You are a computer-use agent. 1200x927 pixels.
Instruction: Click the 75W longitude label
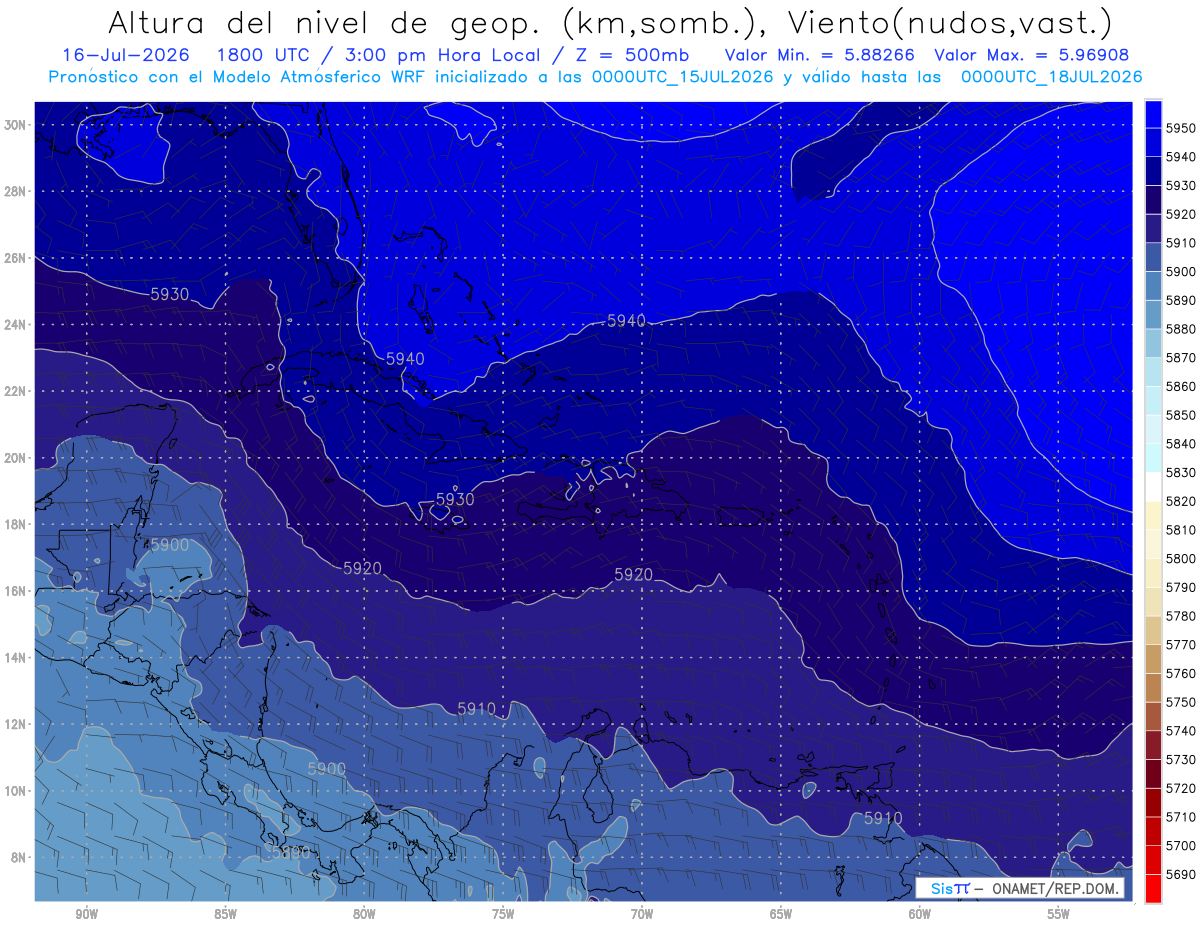coord(503,914)
